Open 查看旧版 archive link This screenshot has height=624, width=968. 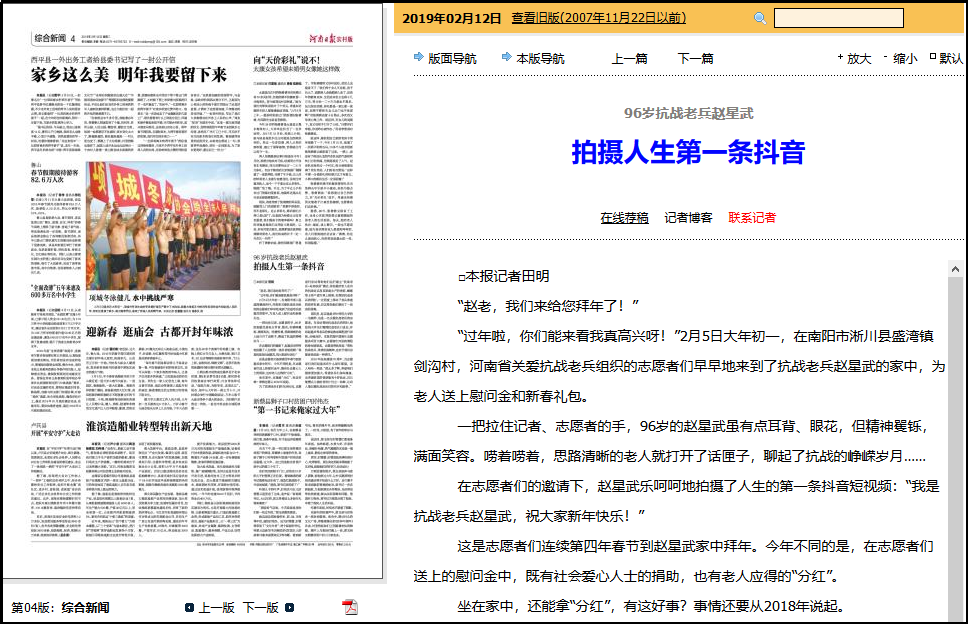click(x=598, y=18)
